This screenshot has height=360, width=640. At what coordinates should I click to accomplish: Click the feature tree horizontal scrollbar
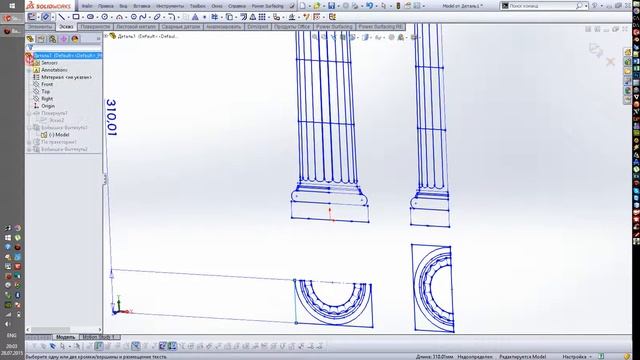click(63, 329)
